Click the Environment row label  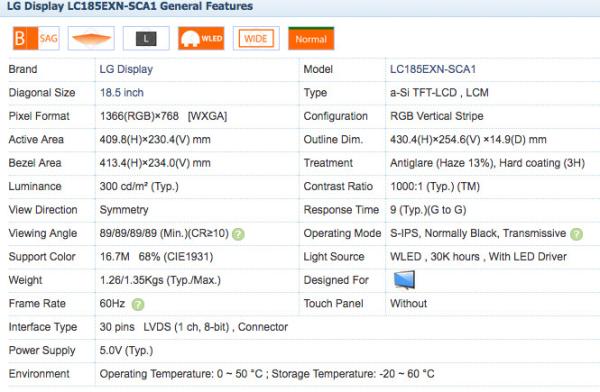[39, 374]
